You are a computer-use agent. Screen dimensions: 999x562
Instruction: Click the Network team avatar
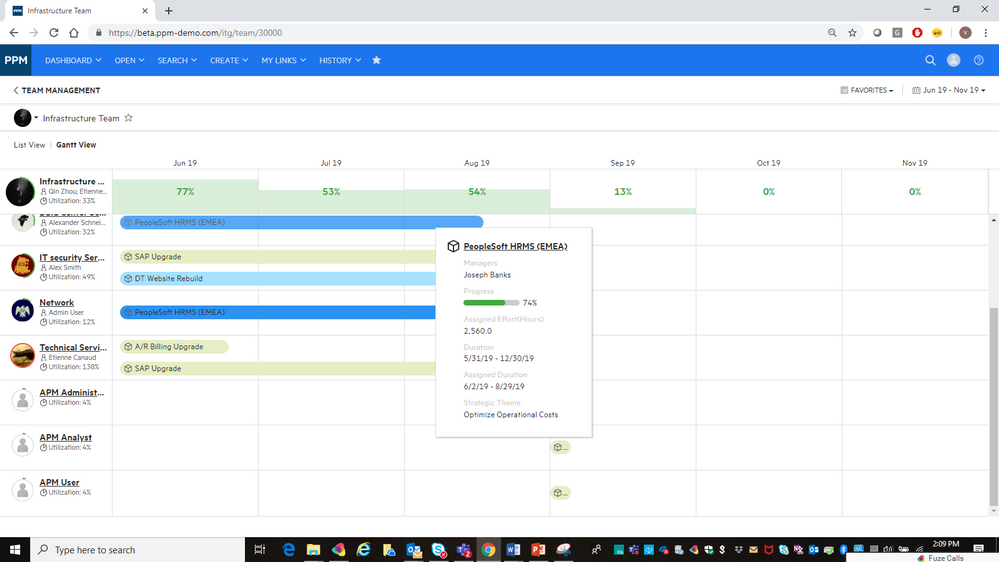[x=22, y=310]
